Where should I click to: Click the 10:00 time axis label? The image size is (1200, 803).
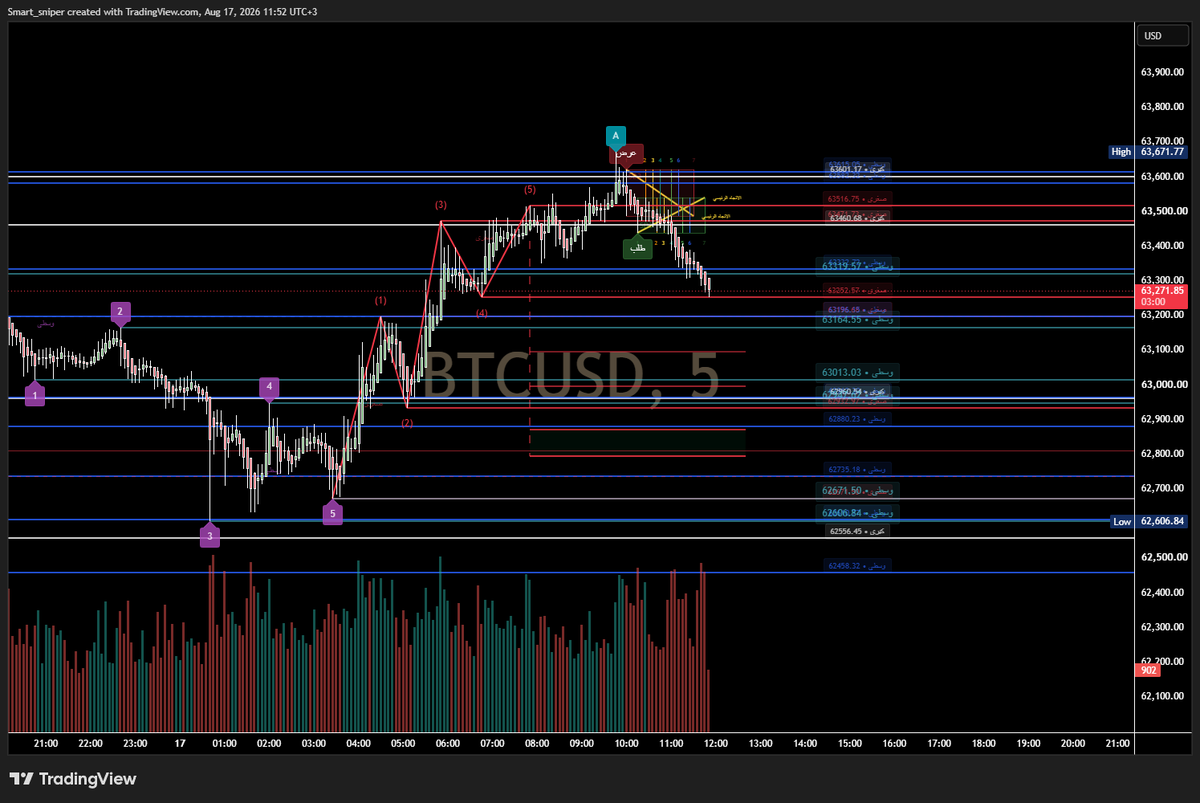[x=627, y=743]
